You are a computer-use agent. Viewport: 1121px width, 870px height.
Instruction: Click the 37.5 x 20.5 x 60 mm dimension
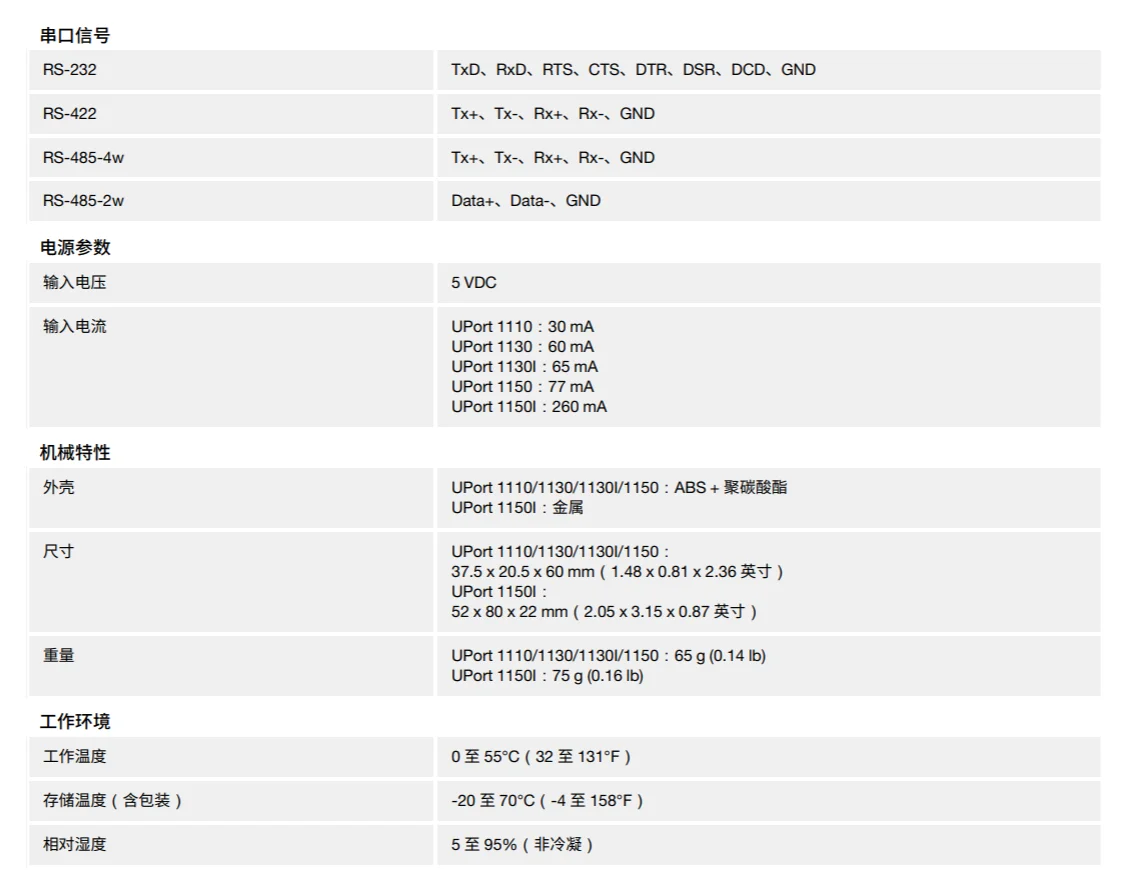522,572
